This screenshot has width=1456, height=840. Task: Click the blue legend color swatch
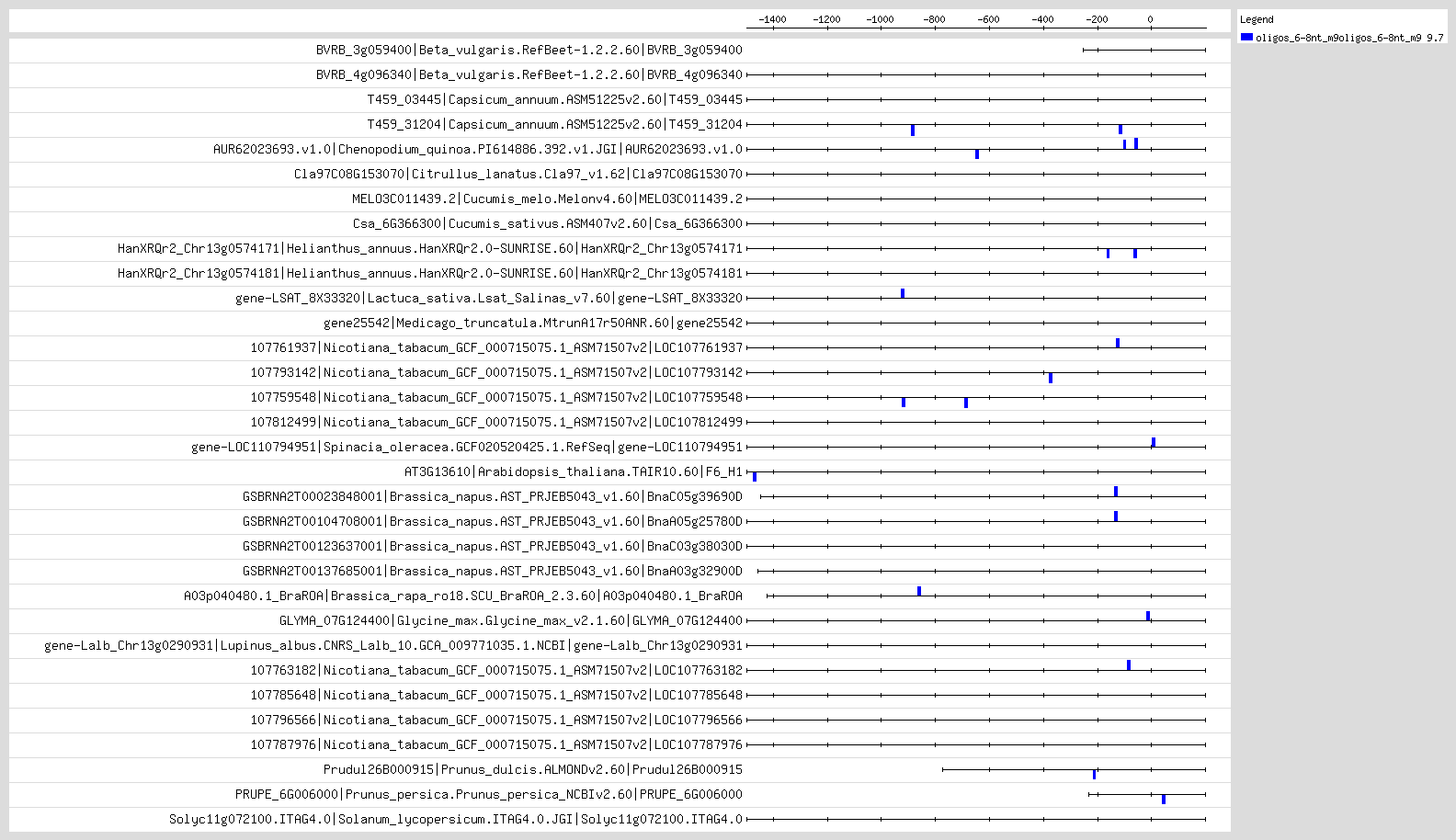[x=1246, y=38]
